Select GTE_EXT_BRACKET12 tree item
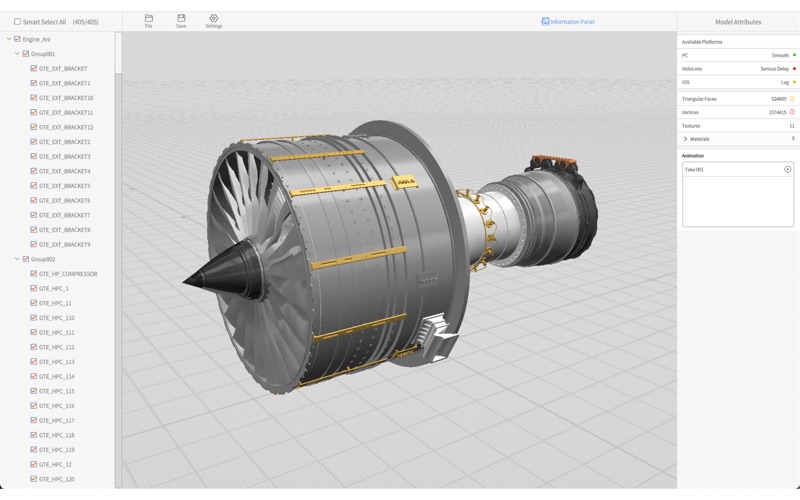 point(66,127)
